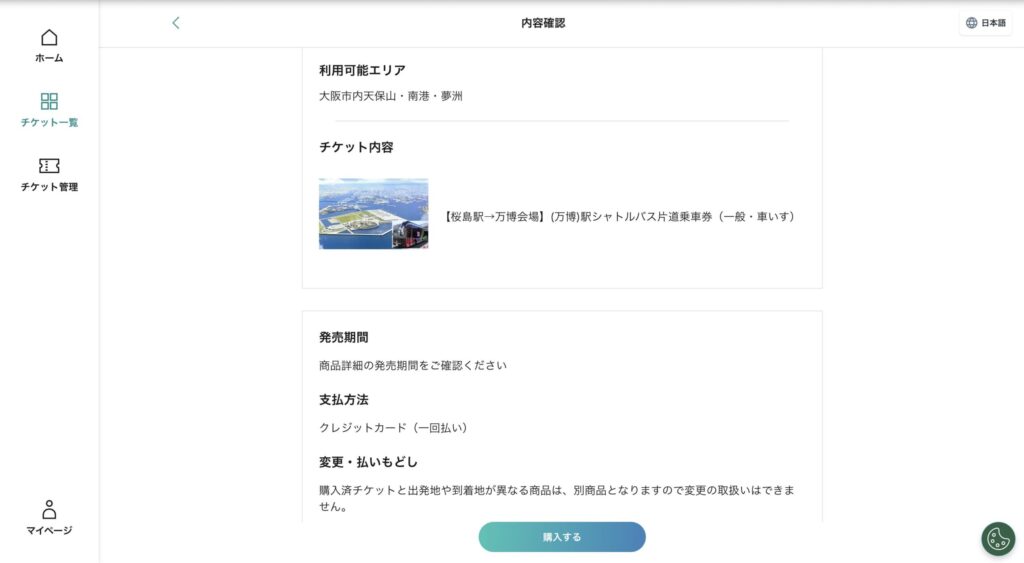Click the 商品詳細の発売期間をご確認ください text
1024x563 pixels.
coord(412,365)
